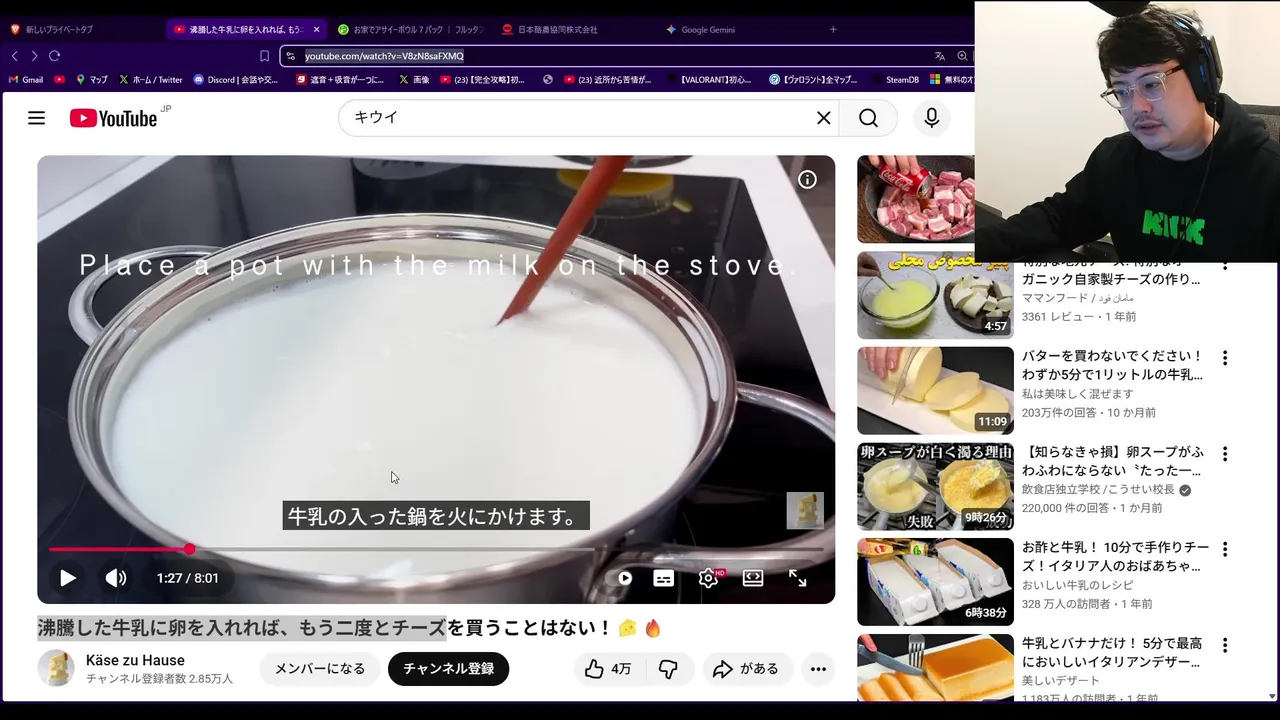1280x720 pixels.
Task: Switch to theater mode
Action: tap(753, 578)
